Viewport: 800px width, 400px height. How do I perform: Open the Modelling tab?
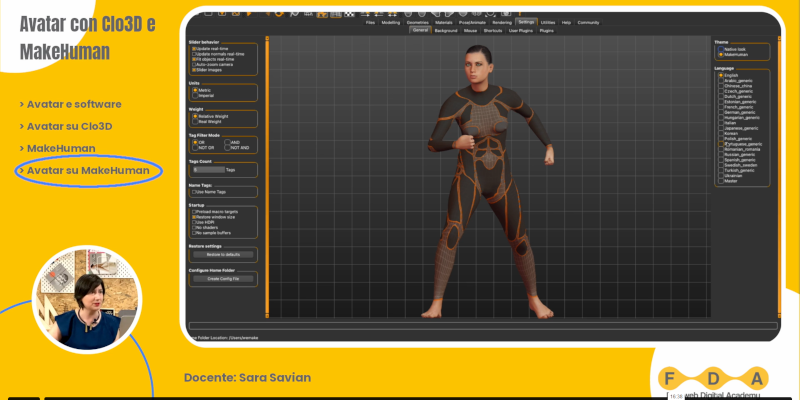coord(391,21)
